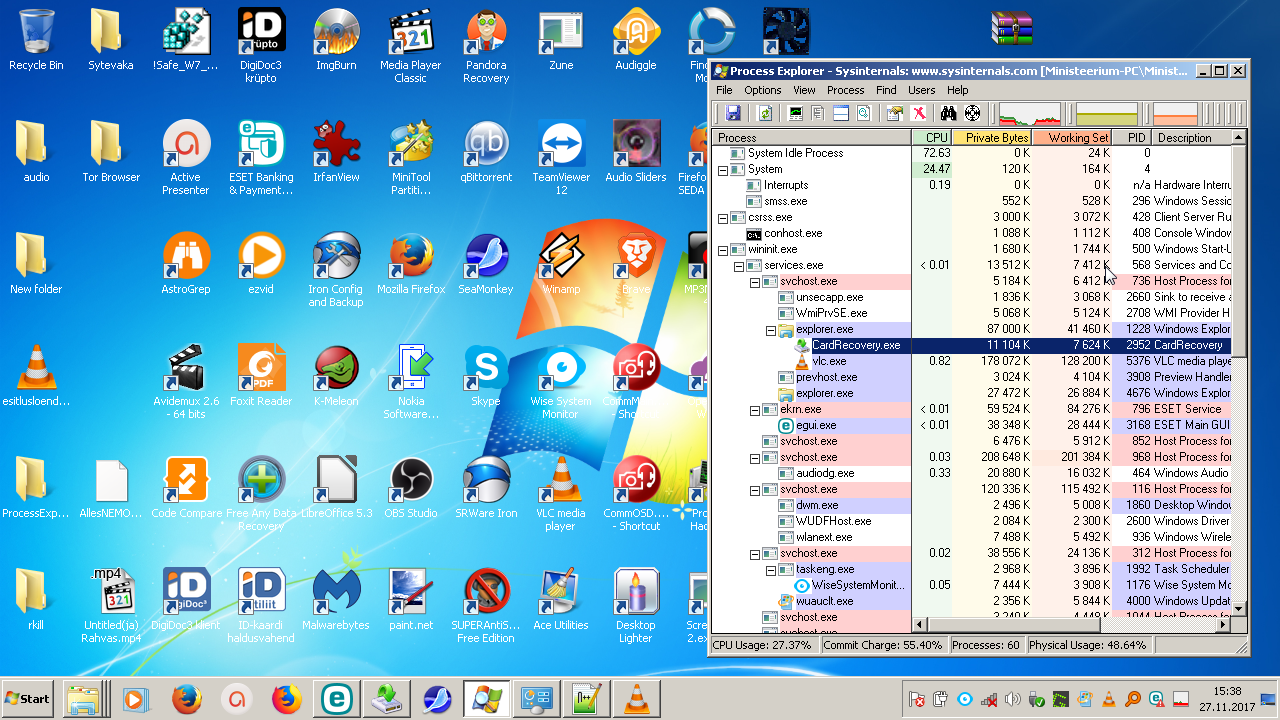Screen dimensions: 1280x720
Task: Collapse the System process tree node
Action: [724, 170]
